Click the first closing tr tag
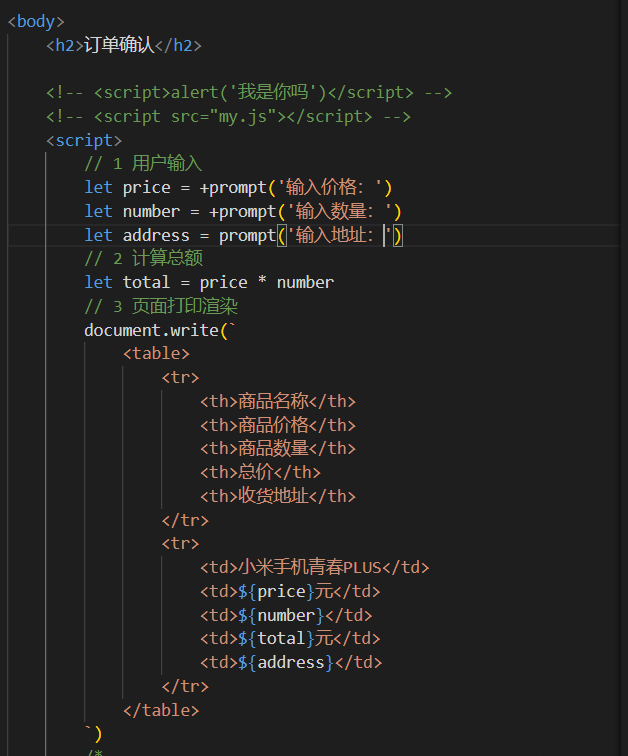This screenshot has width=628, height=756. pos(185,520)
